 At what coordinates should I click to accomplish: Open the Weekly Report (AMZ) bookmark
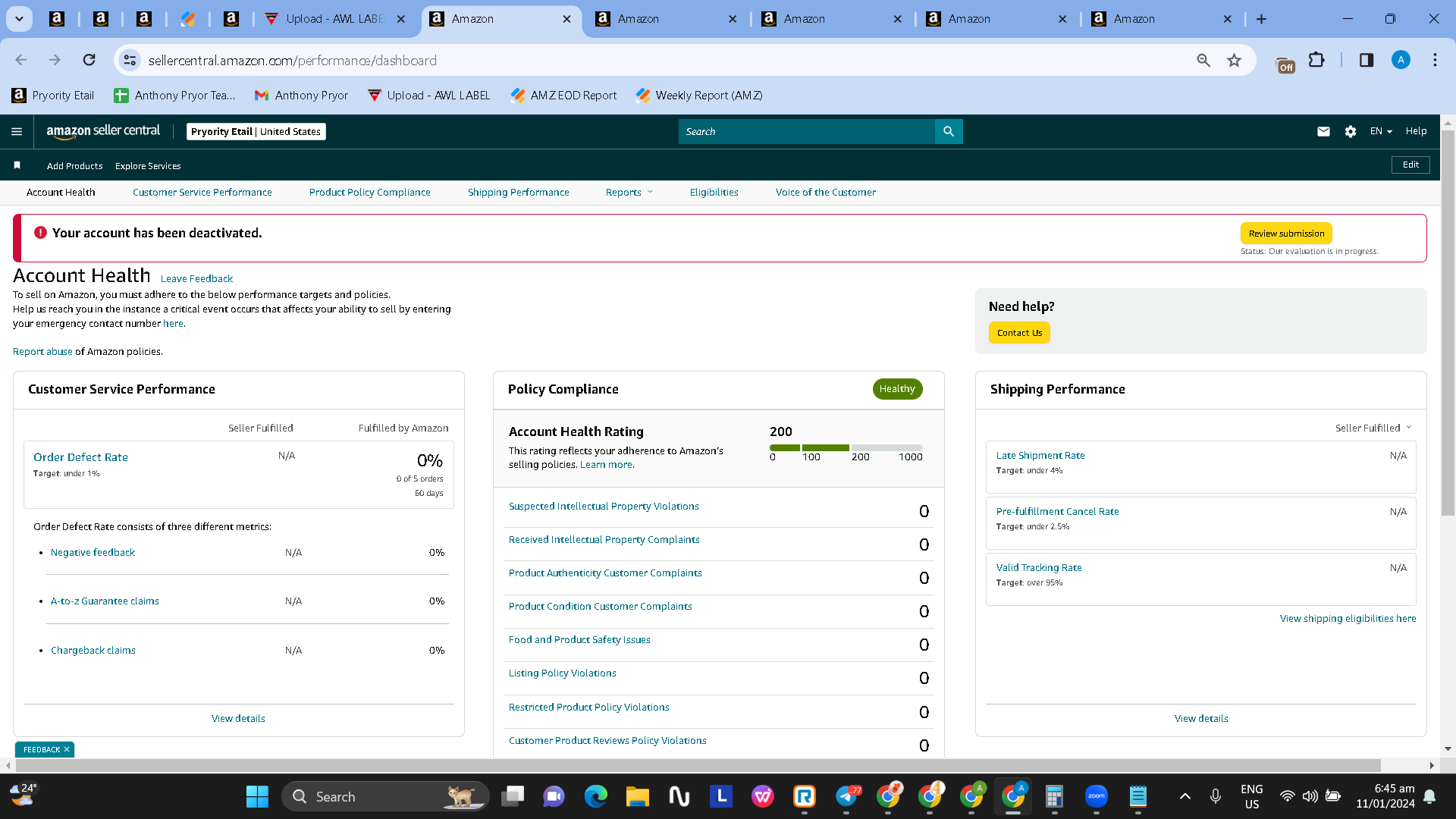tap(699, 95)
